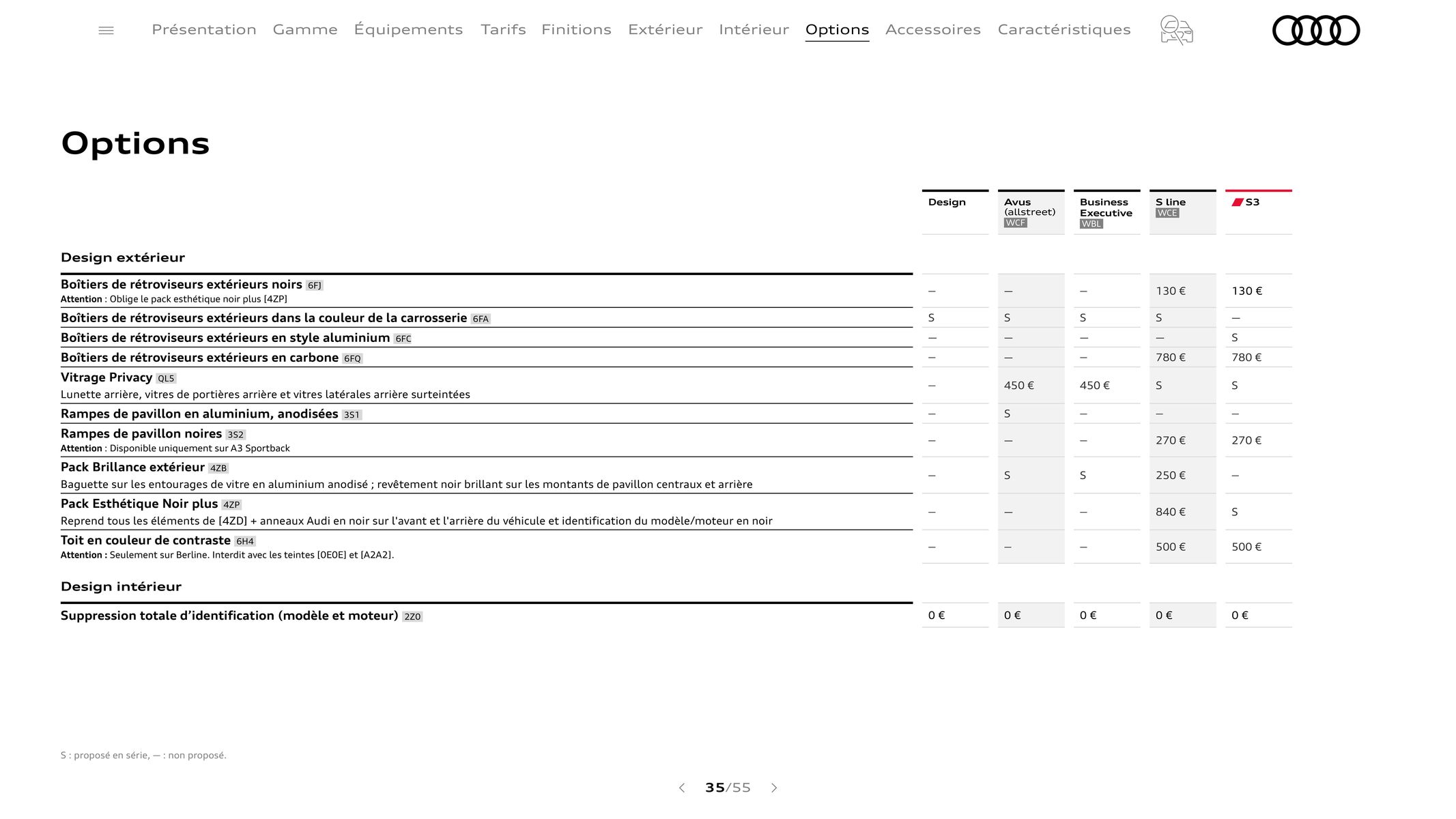Click the 2Z0 option code
This screenshot has height=819, width=1456.
(412, 616)
